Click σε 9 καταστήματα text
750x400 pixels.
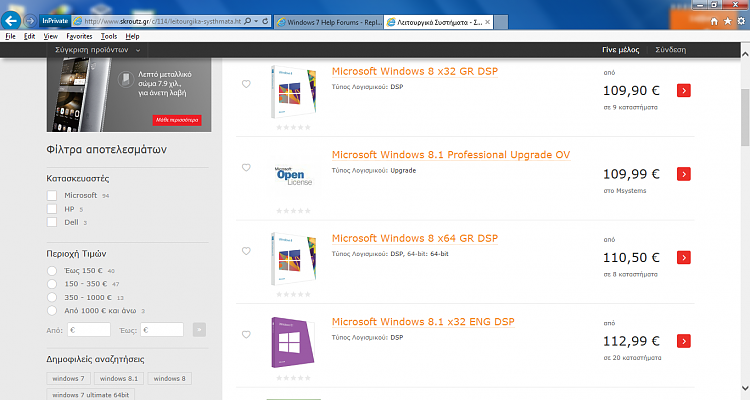click(630, 108)
